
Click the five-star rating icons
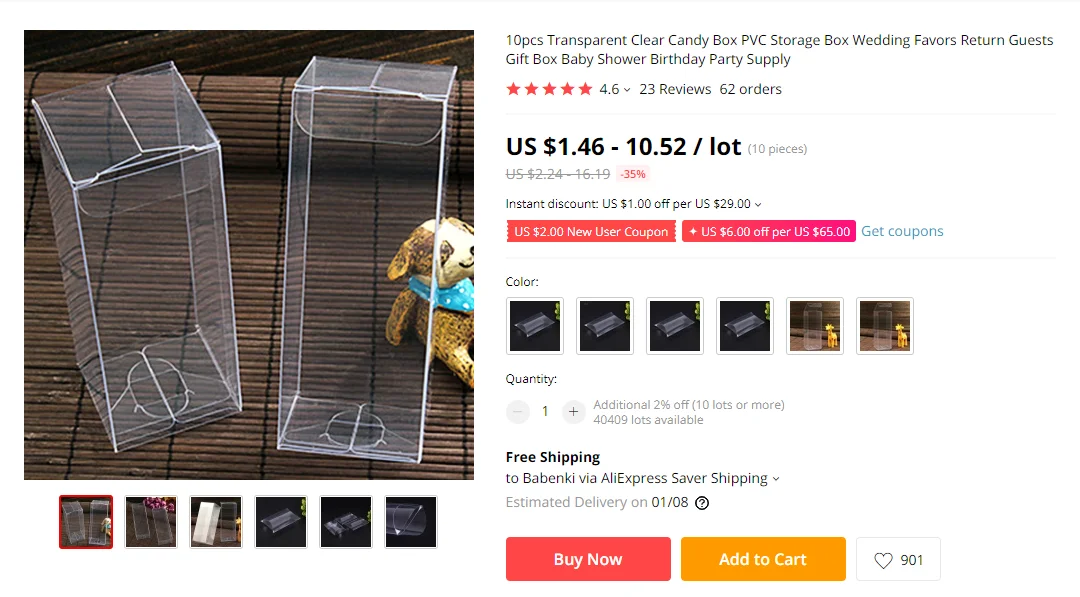(549, 89)
